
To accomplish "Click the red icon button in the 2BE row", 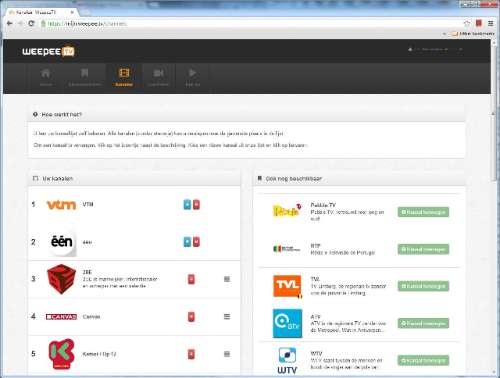I will 191,279.
